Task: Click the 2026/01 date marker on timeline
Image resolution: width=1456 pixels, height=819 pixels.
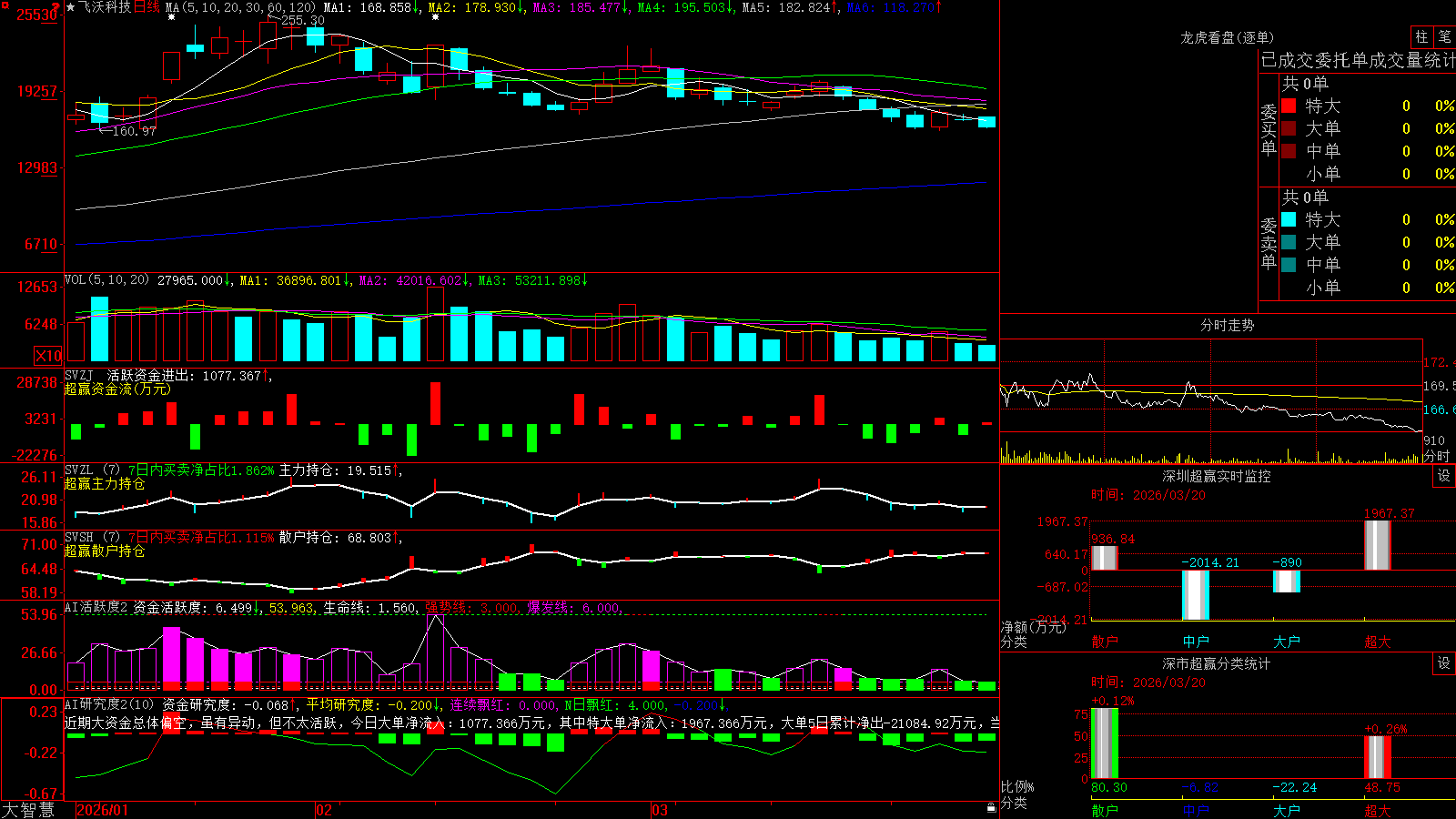Action: coord(102,810)
